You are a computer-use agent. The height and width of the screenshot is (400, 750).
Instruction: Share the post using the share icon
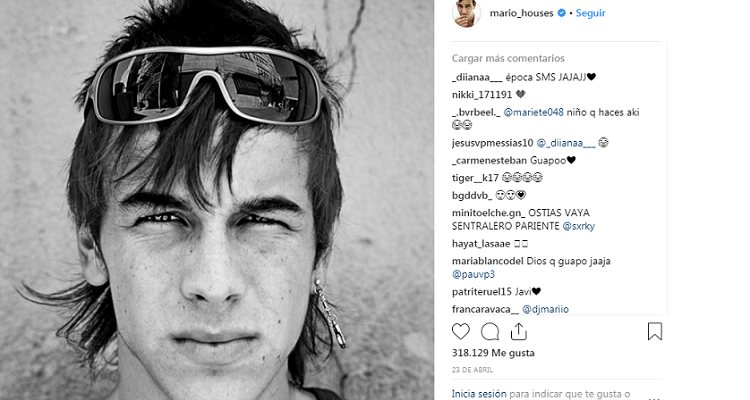tap(518, 332)
